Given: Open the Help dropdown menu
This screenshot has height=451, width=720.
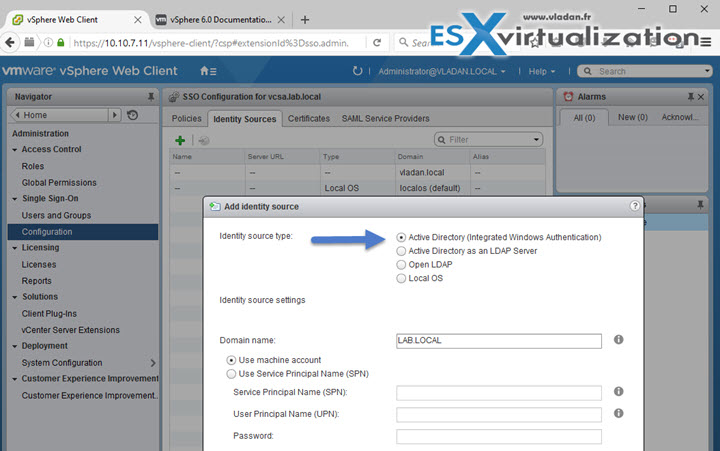Looking at the screenshot, I should 542,71.
